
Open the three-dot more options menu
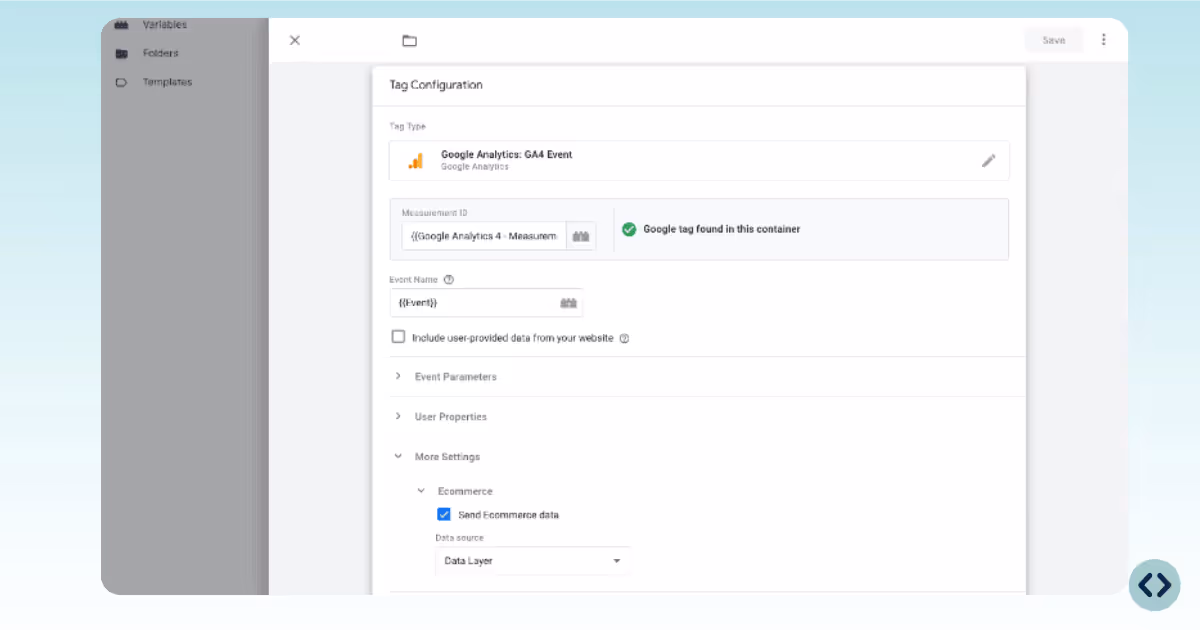click(x=1104, y=40)
